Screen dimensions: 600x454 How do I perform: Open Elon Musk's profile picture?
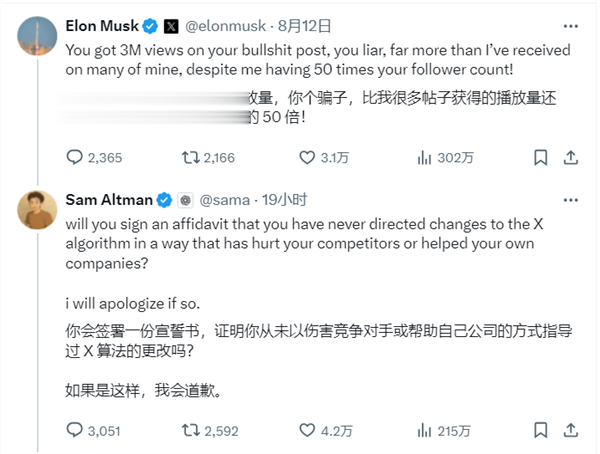click(36, 36)
